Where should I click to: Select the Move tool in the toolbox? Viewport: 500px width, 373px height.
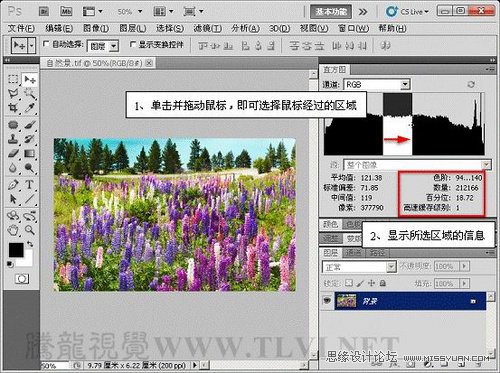point(29,79)
